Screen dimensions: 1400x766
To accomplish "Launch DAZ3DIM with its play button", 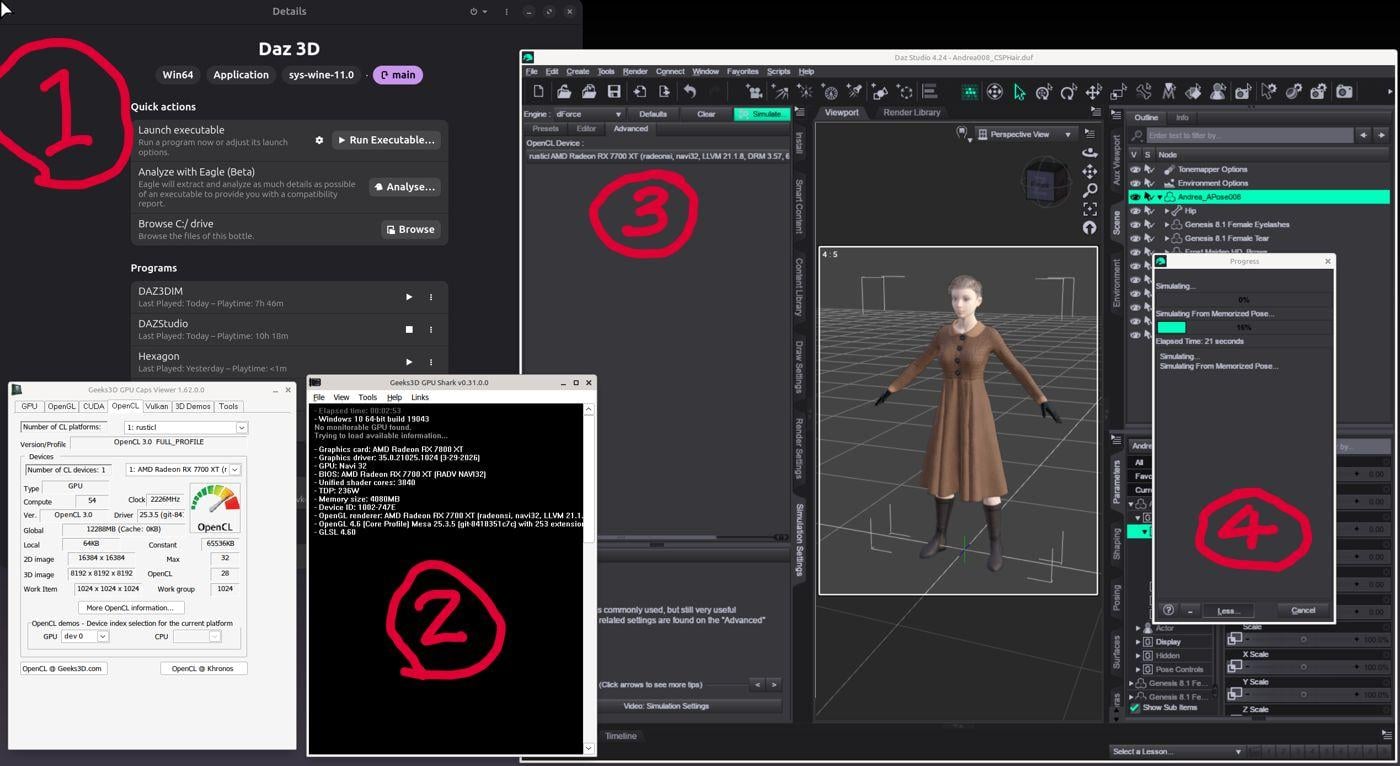I will 408,297.
